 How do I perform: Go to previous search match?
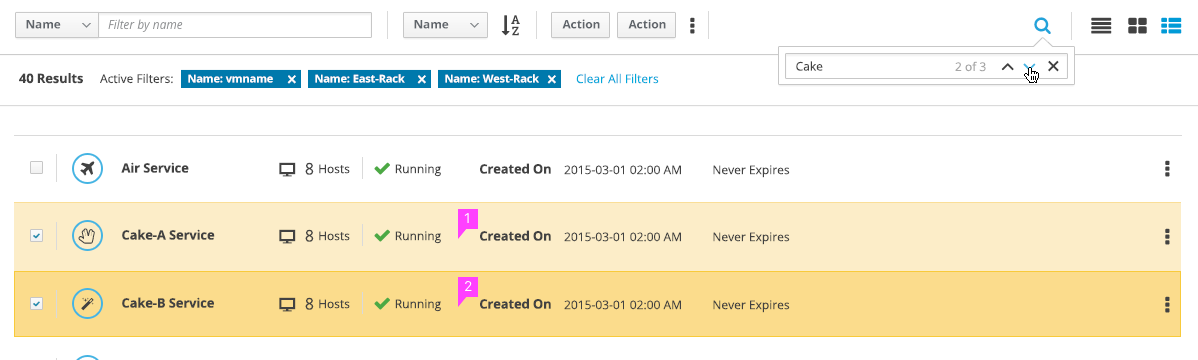[x=1008, y=66]
